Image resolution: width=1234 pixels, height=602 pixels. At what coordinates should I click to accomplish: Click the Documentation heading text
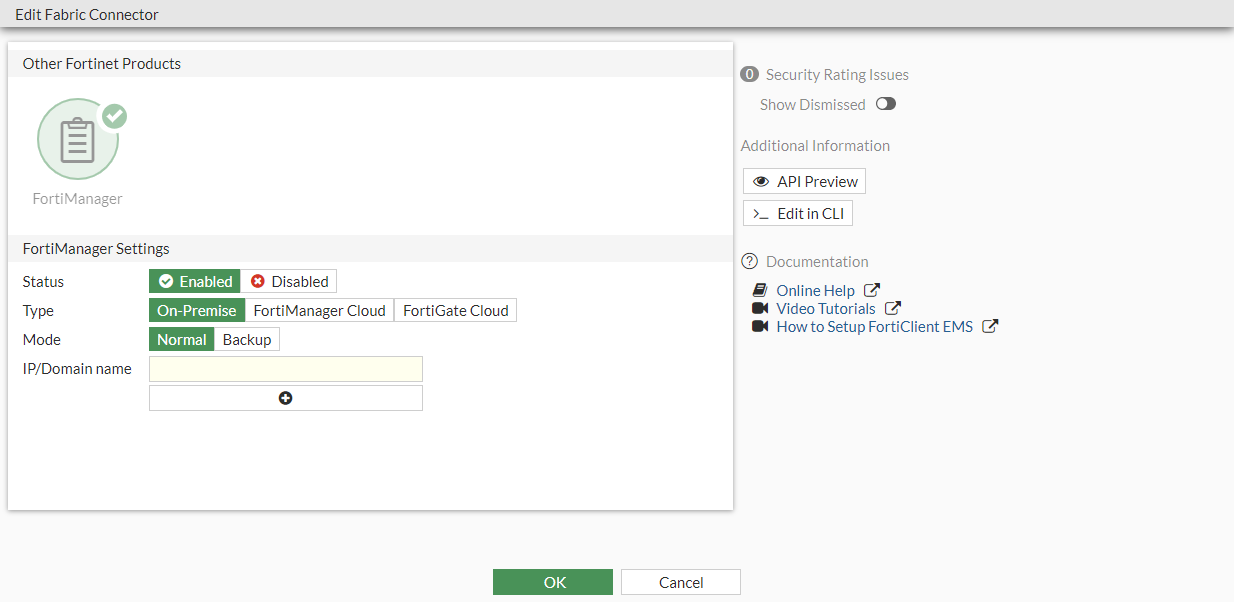817,262
